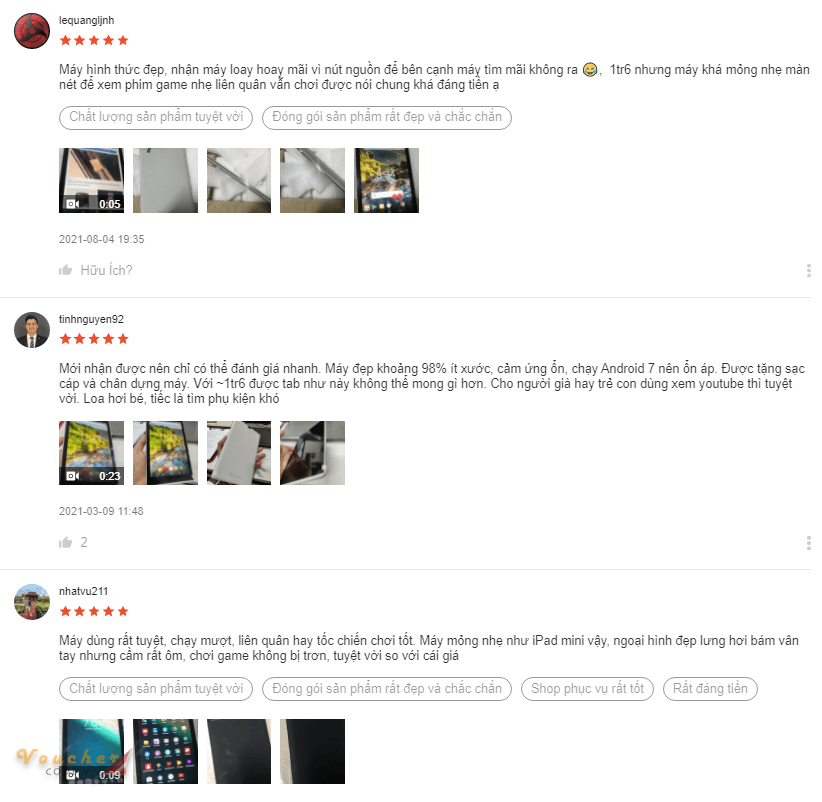Click 'Đóng gói sản phẩm rất đẹp' tag in third review

[387, 689]
